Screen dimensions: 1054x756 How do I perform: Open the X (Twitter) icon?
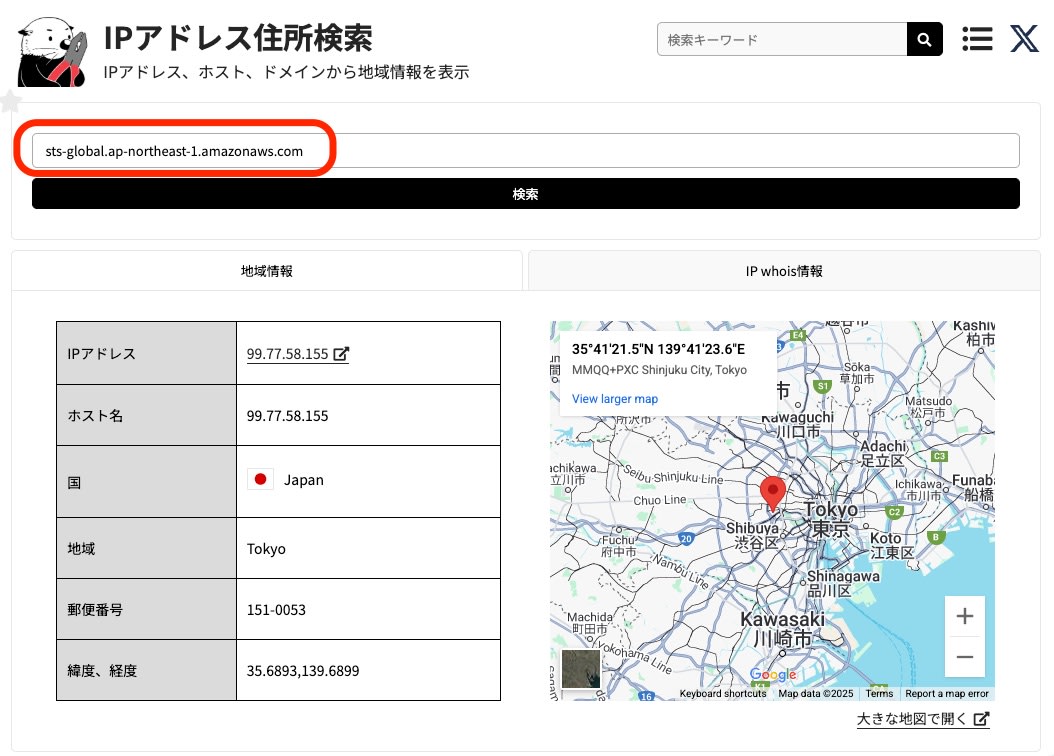coord(1024,39)
